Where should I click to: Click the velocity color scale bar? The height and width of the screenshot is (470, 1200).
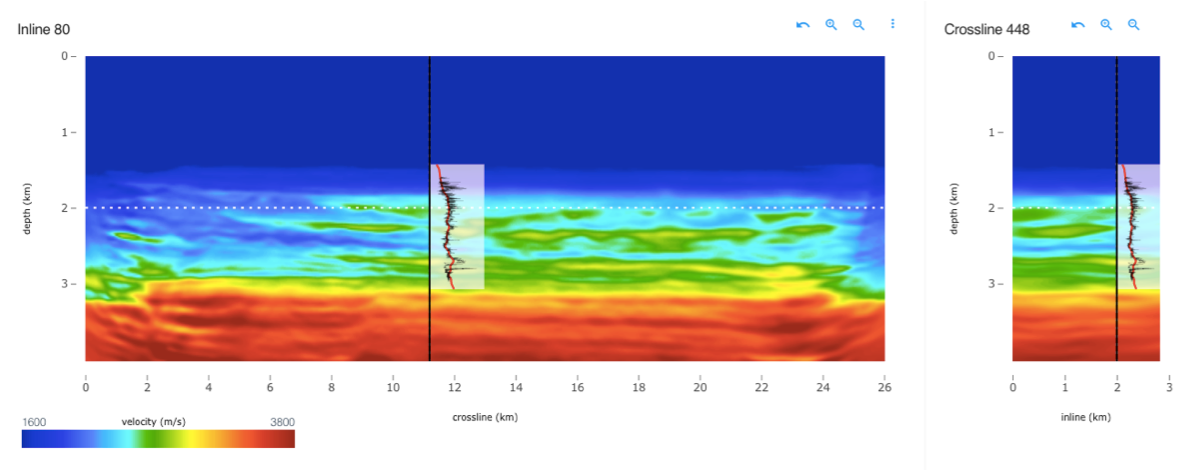(x=158, y=438)
